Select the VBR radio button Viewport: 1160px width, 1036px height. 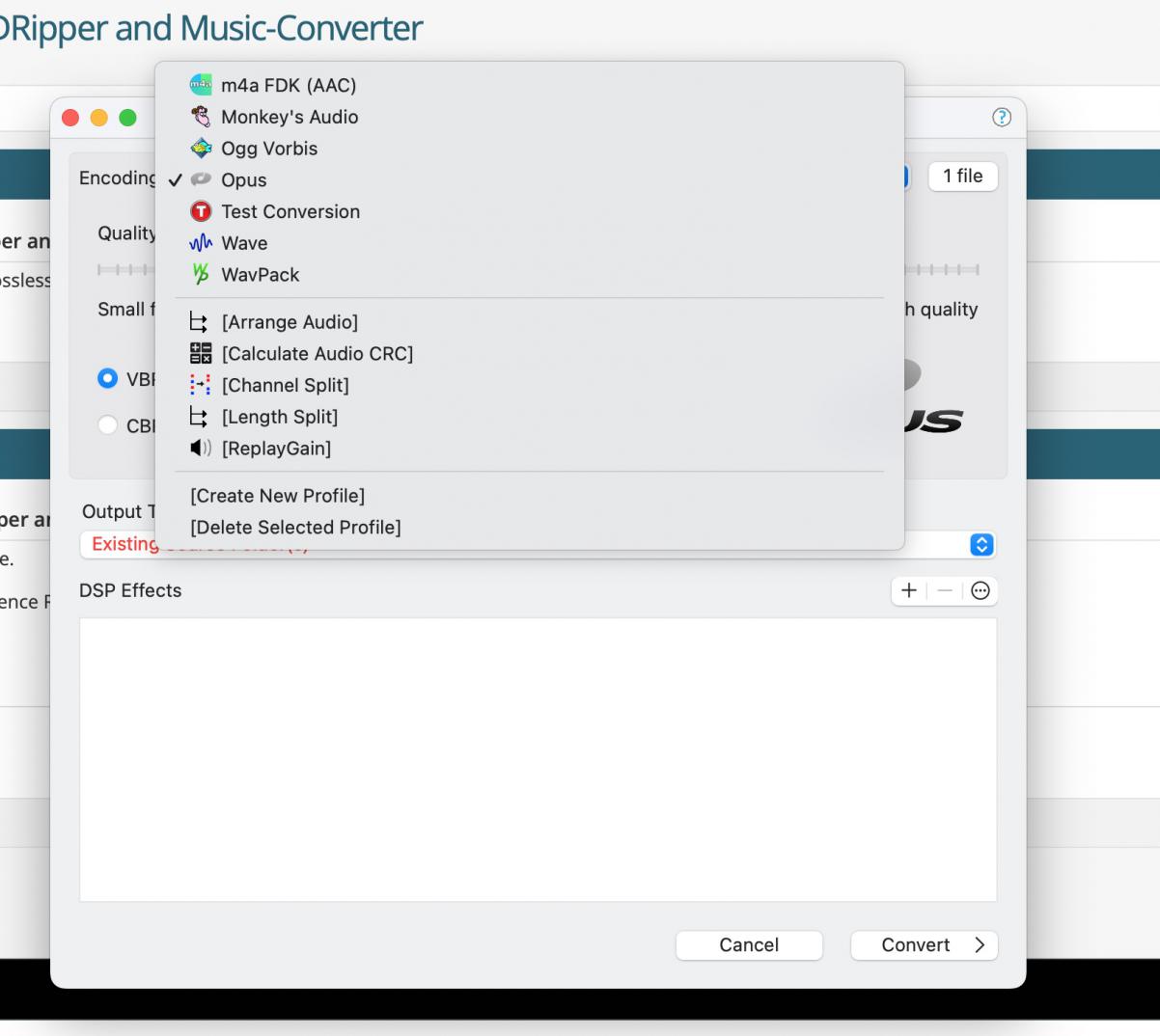click(x=108, y=379)
